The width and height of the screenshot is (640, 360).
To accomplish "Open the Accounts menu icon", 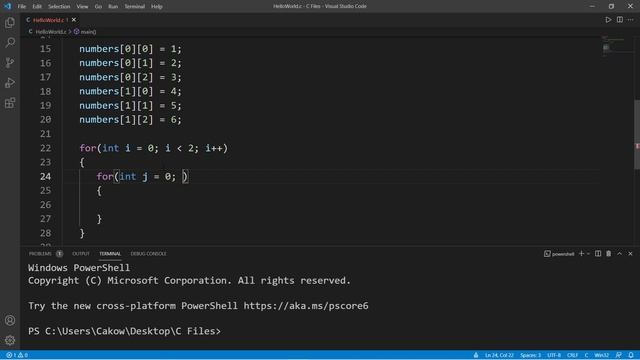I will pyautogui.click(x=10, y=320).
